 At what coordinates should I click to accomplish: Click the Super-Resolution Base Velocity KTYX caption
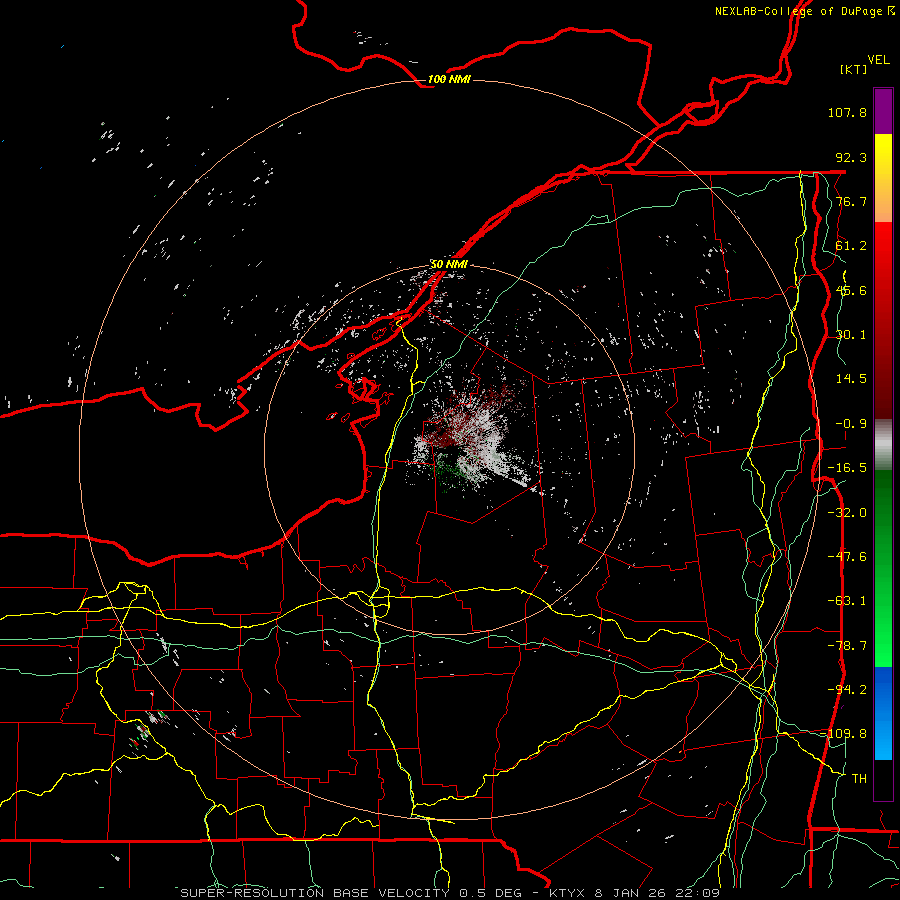[x=450, y=893]
